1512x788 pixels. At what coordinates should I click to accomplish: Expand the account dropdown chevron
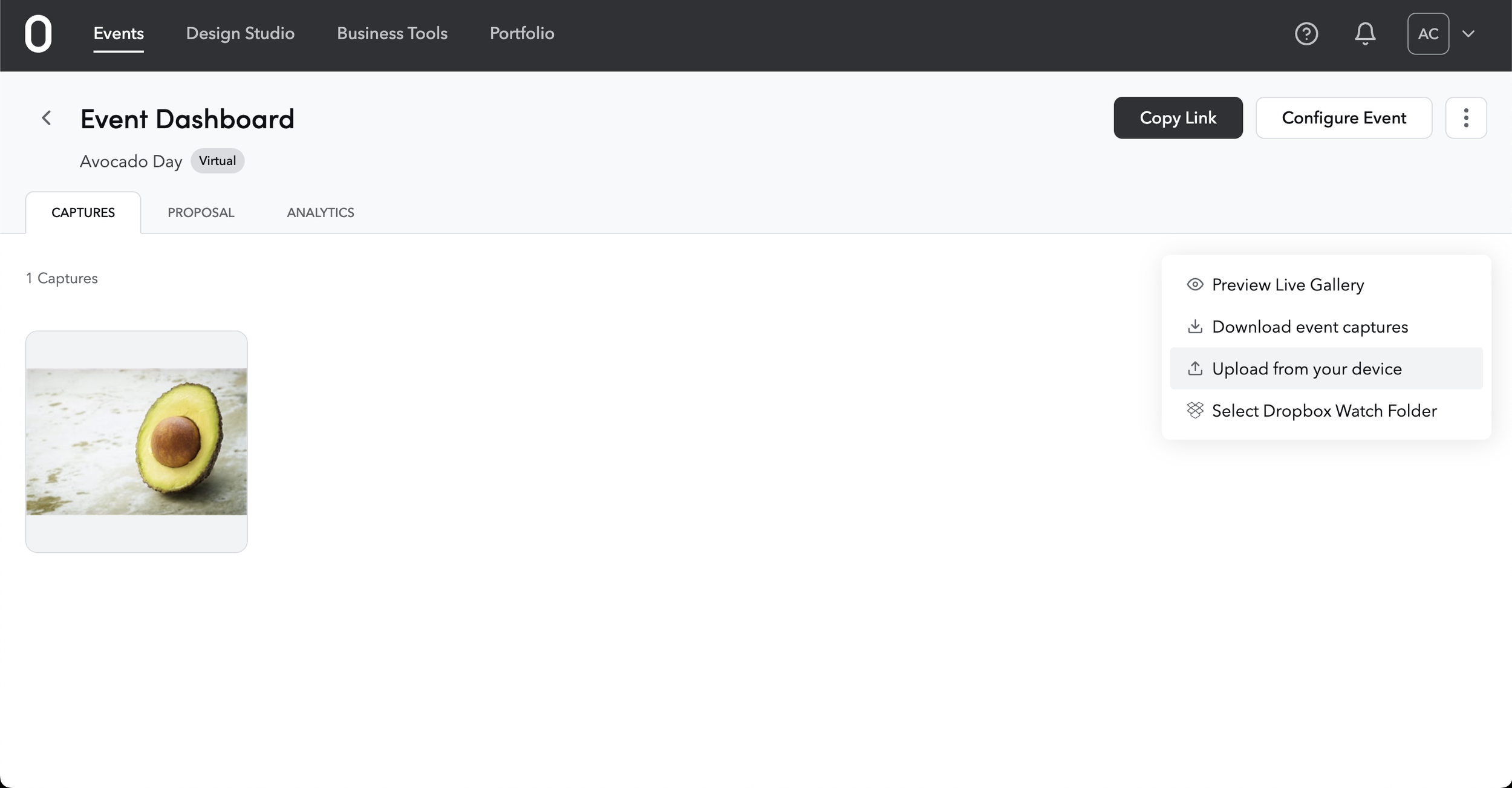[x=1468, y=34]
